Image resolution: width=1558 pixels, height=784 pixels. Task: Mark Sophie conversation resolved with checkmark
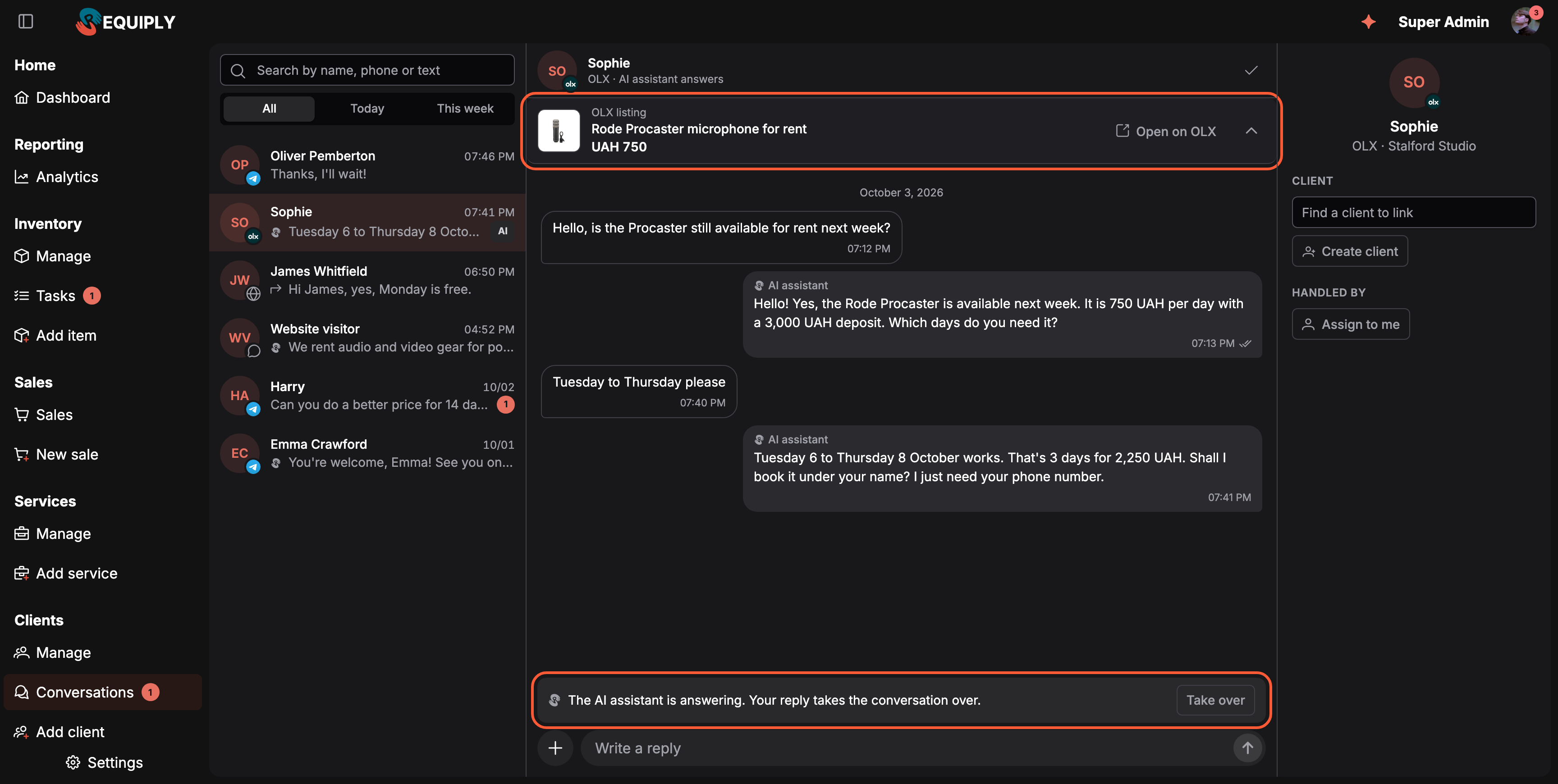click(x=1251, y=70)
